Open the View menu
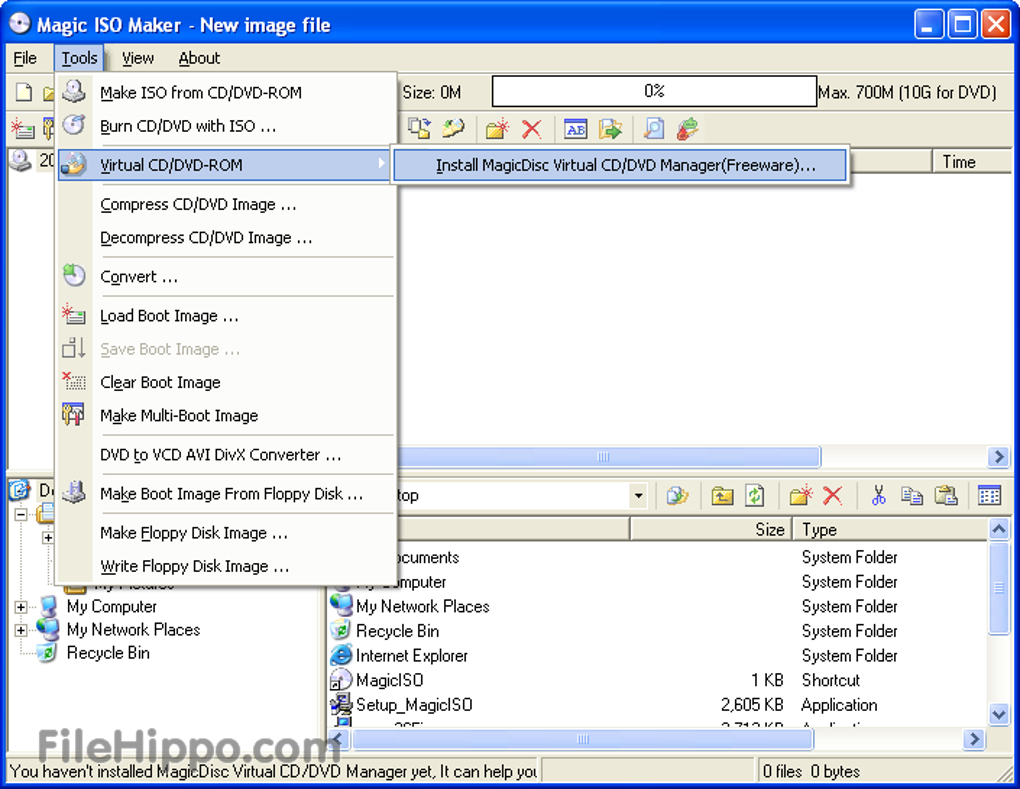The image size is (1020, 789). 138,58
